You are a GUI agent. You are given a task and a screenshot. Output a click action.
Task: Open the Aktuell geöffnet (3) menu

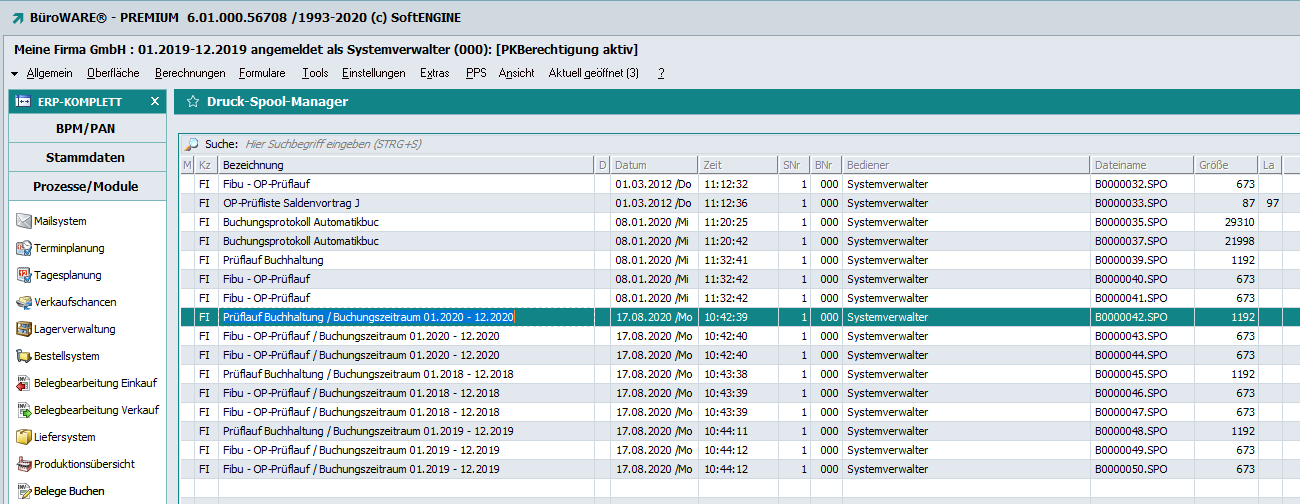tap(593, 73)
